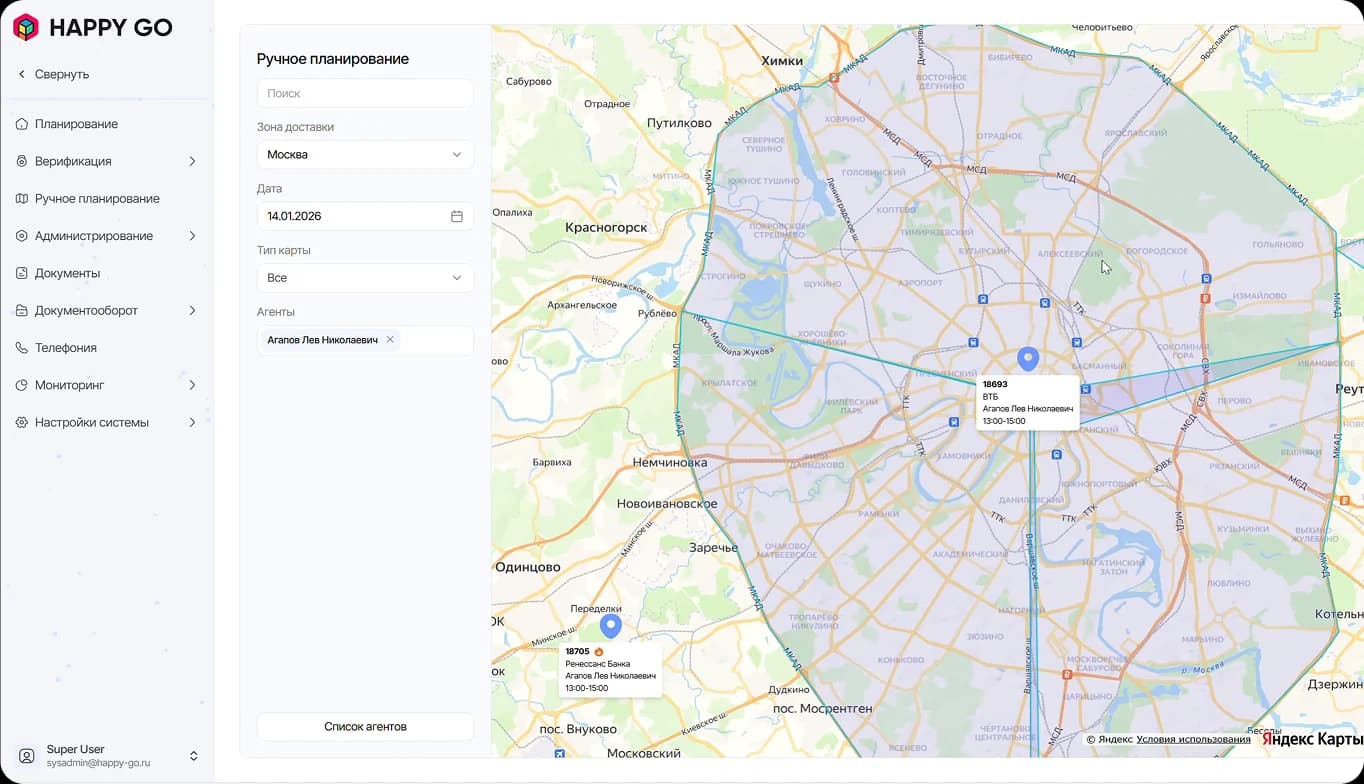
Task: Select map pin for order 18693
Action: coord(1028,359)
